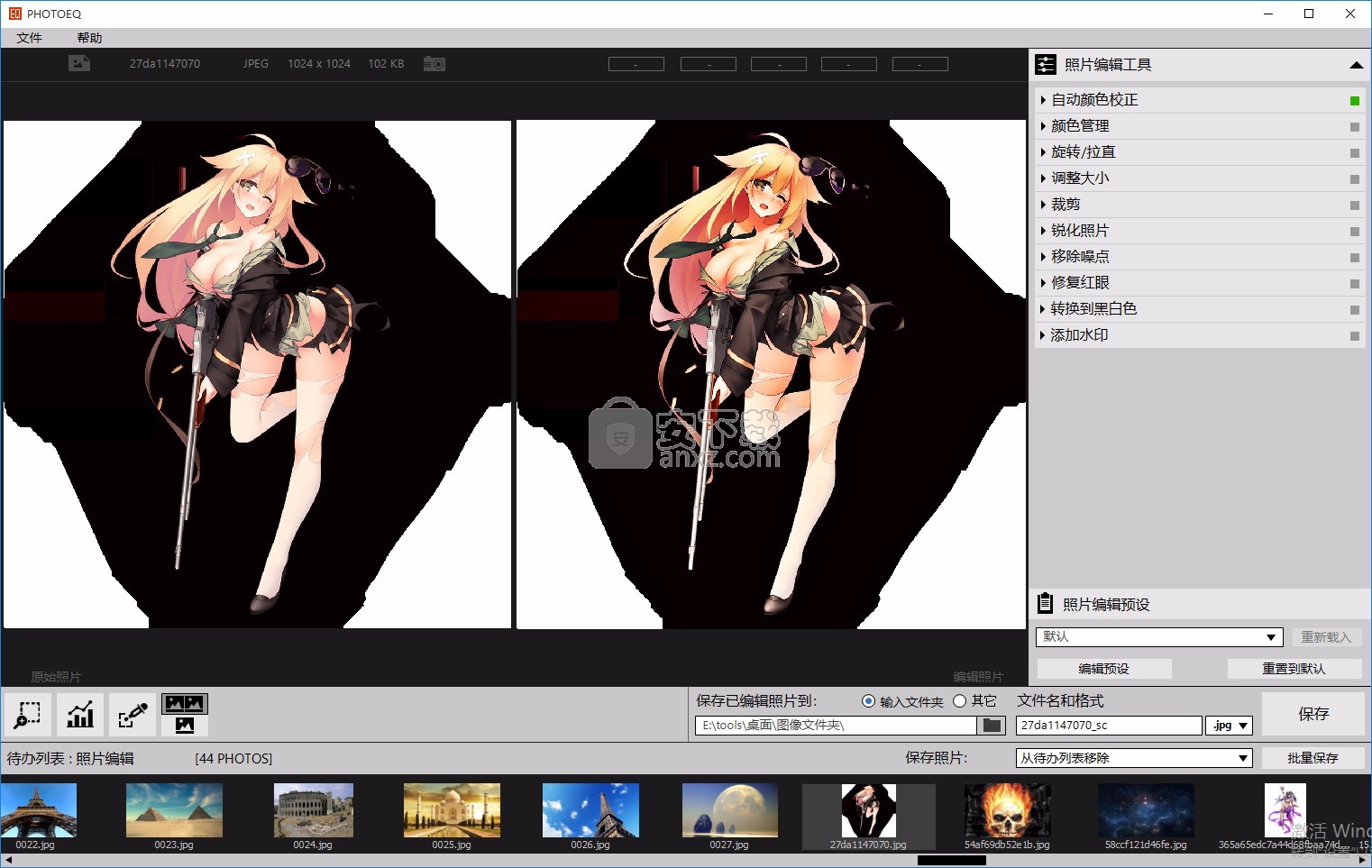1372x868 pixels.
Task: Expand the 转换到黑白色 section
Action: pos(1043,309)
